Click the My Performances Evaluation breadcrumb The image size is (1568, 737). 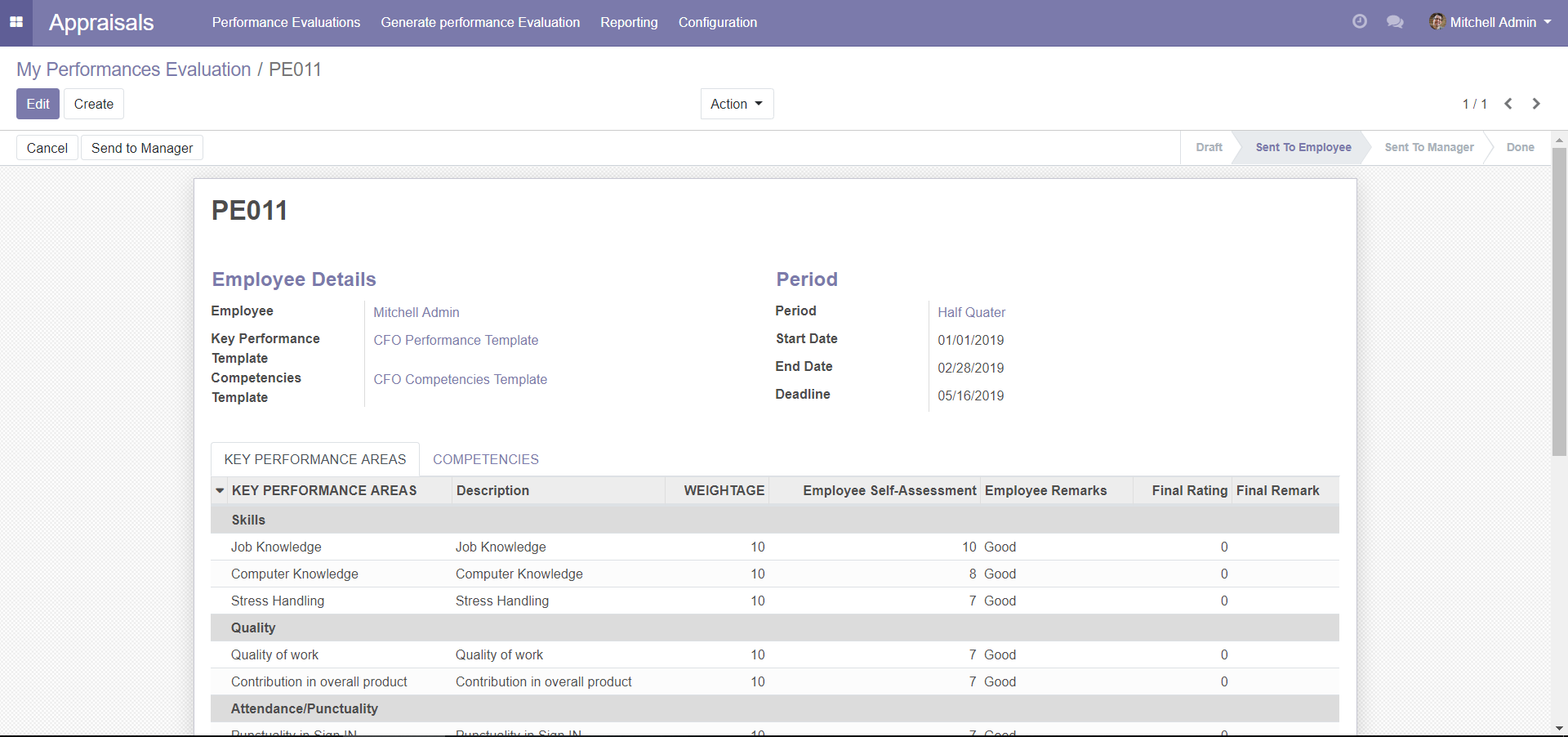click(x=134, y=69)
